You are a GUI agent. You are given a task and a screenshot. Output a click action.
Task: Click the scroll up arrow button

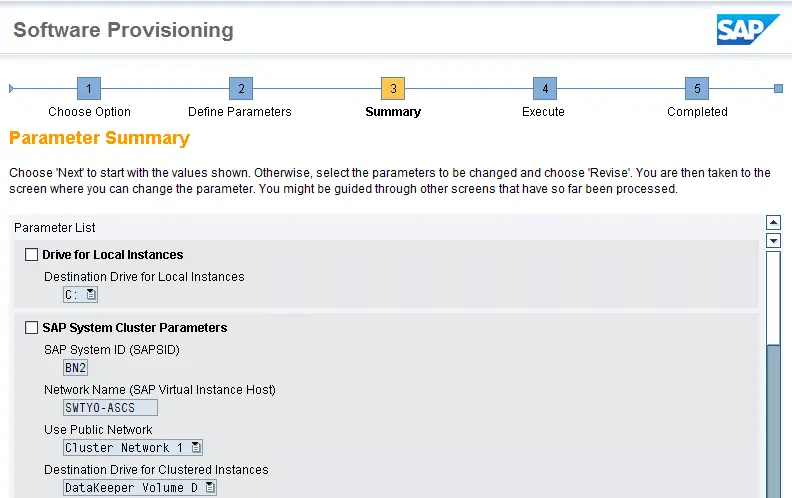pyautogui.click(x=773, y=222)
